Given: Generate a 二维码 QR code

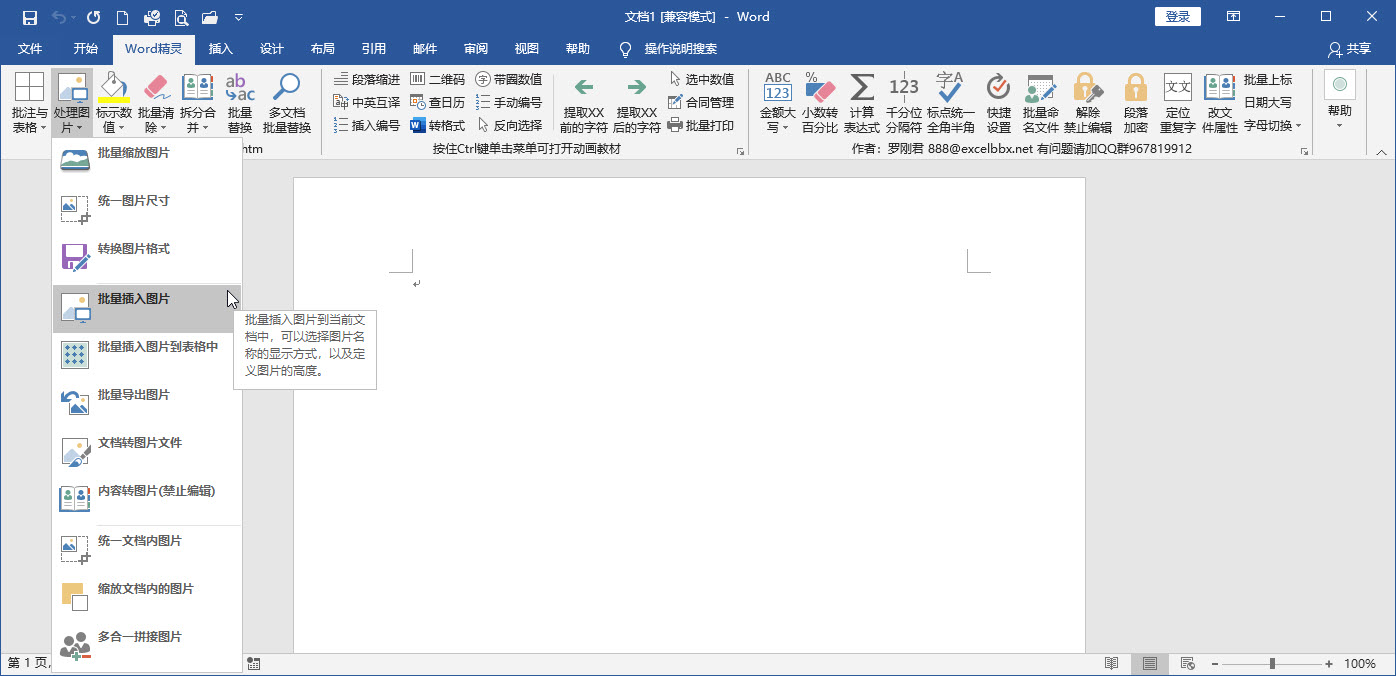Looking at the screenshot, I should coord(438,79).
